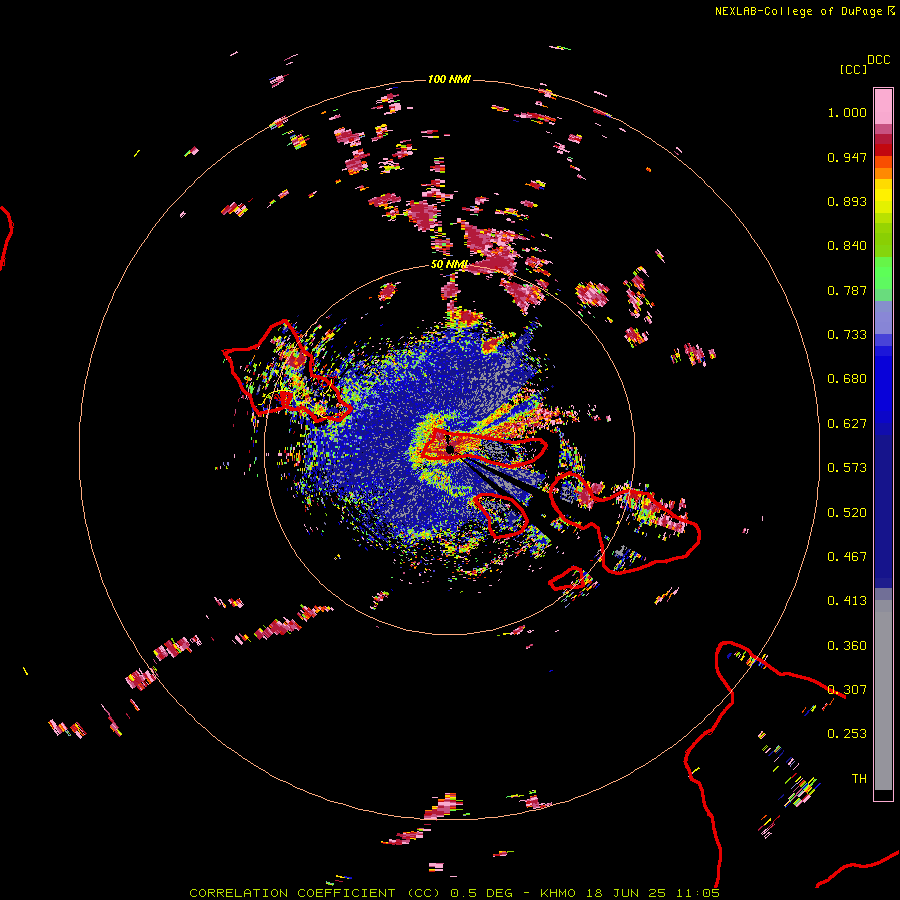Click the TH threshold label
Screen dimensions: 900x900
pyautogui.click(x=859, y=779)
